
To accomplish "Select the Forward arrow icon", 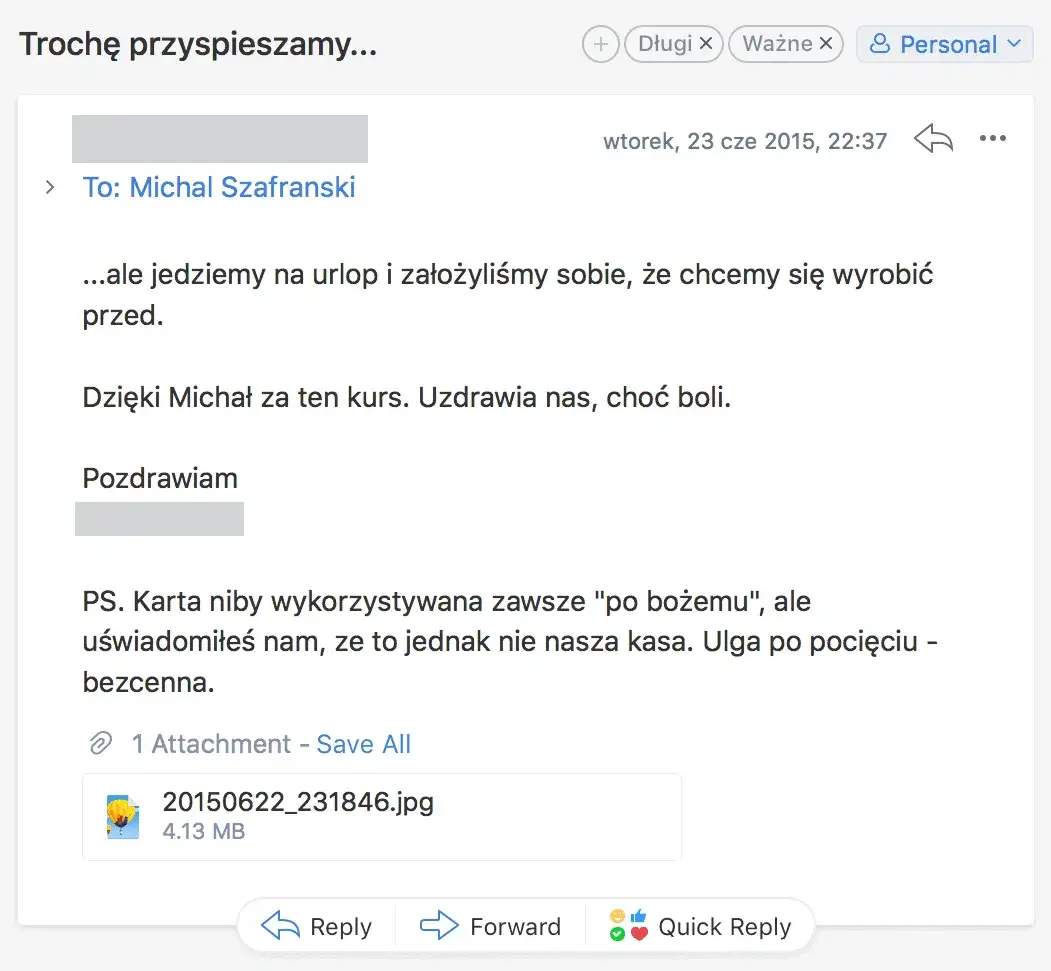I will point(438,926).
